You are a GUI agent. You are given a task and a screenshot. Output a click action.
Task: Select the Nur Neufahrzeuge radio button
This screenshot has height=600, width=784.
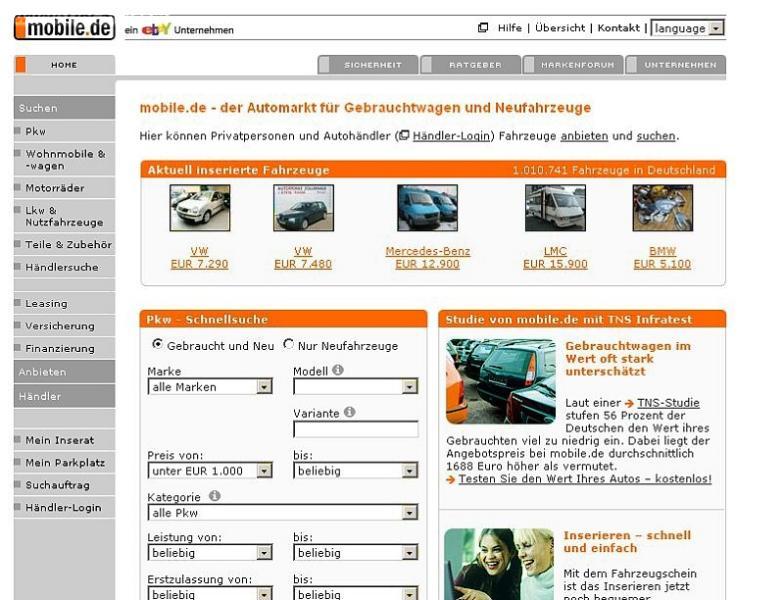[289, 344]
